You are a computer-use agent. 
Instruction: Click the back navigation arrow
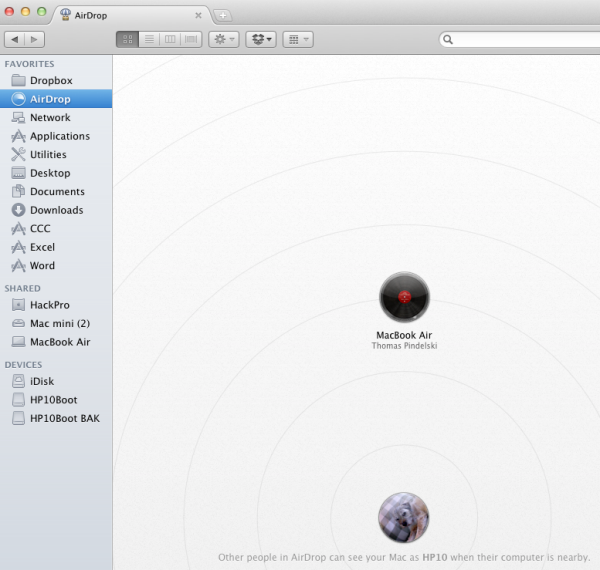point(15,39)
